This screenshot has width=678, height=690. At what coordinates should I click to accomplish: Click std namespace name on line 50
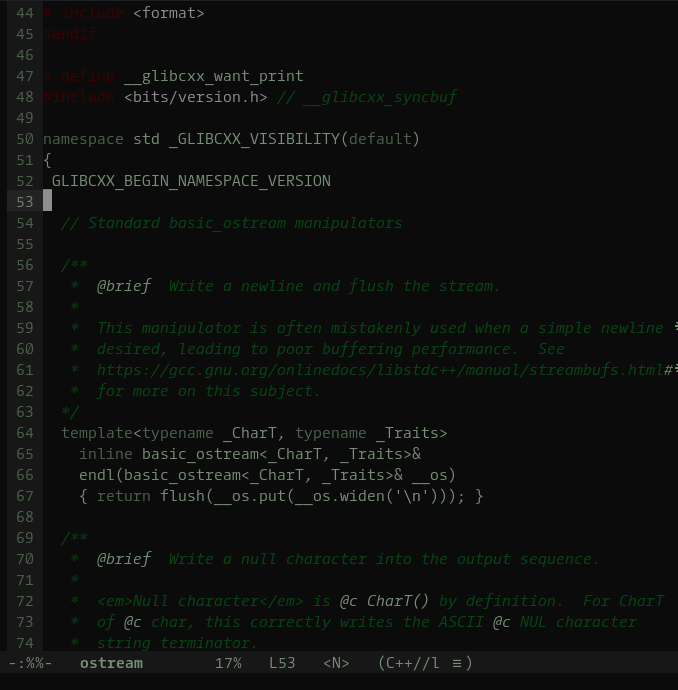click(x=146, y=139)
